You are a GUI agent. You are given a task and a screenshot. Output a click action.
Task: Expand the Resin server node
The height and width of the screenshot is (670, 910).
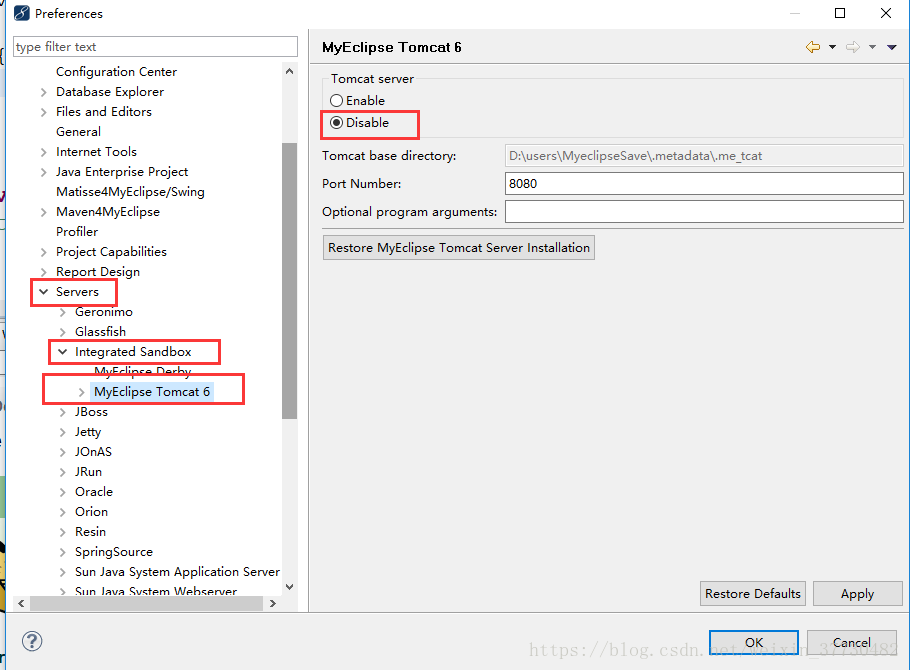(63, 532)
